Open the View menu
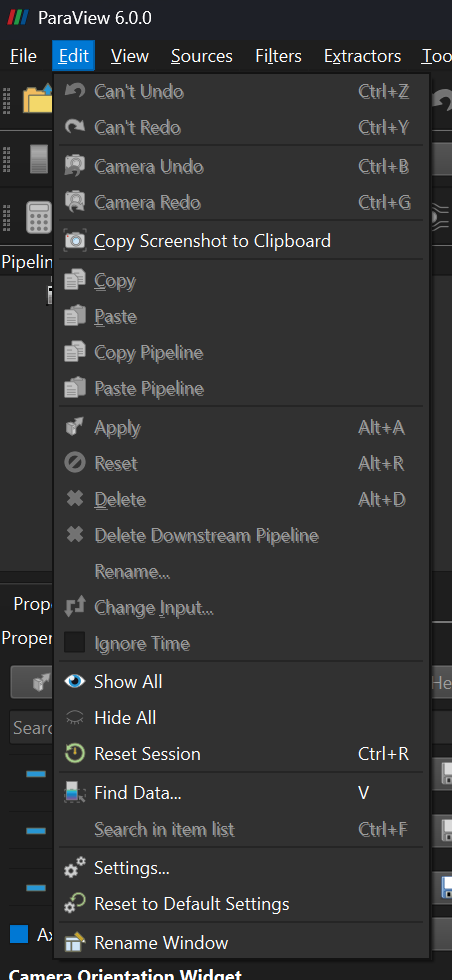Viewport: 452px width, 980px height. [129, 56]
